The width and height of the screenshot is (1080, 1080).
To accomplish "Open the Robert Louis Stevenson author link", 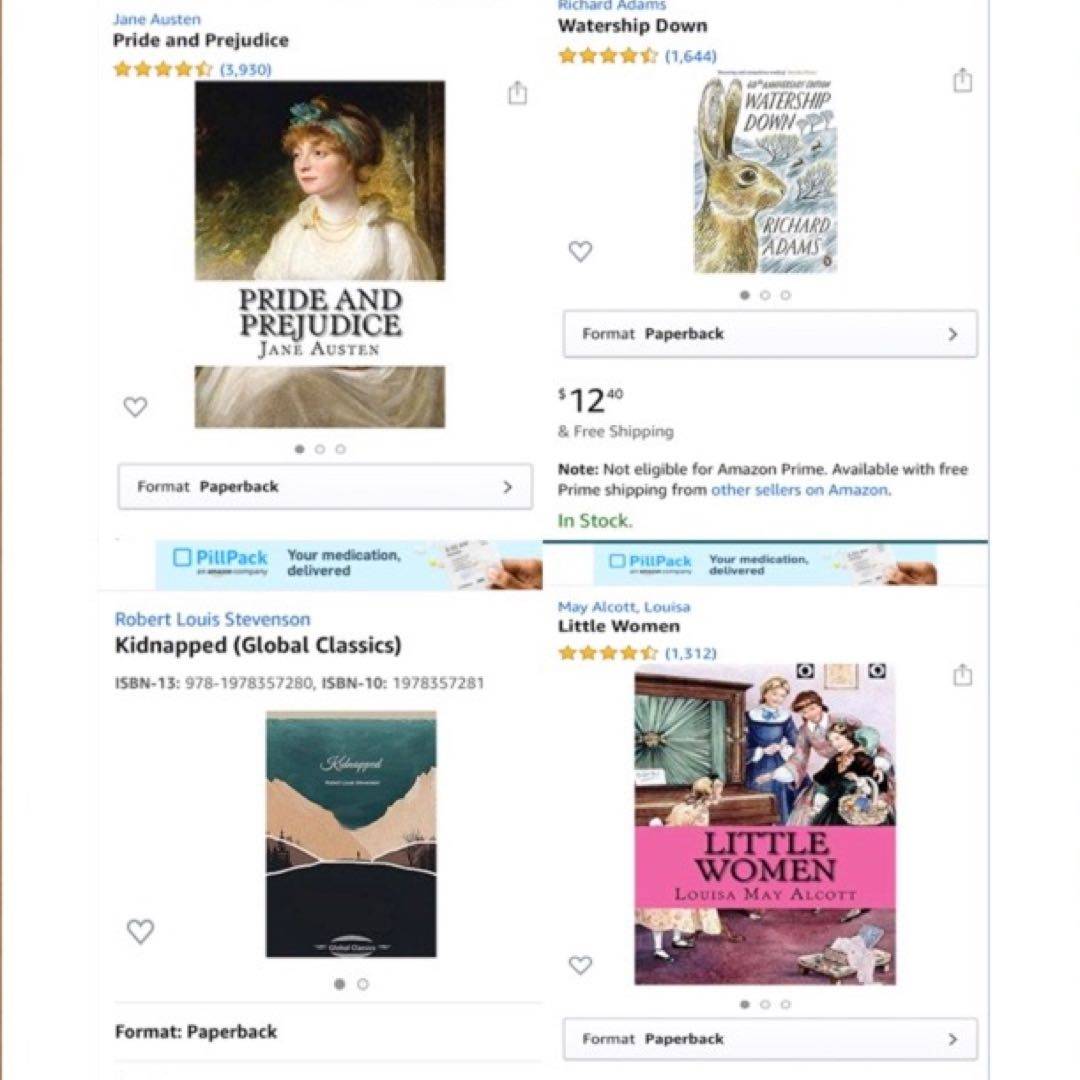I will 212,619.
